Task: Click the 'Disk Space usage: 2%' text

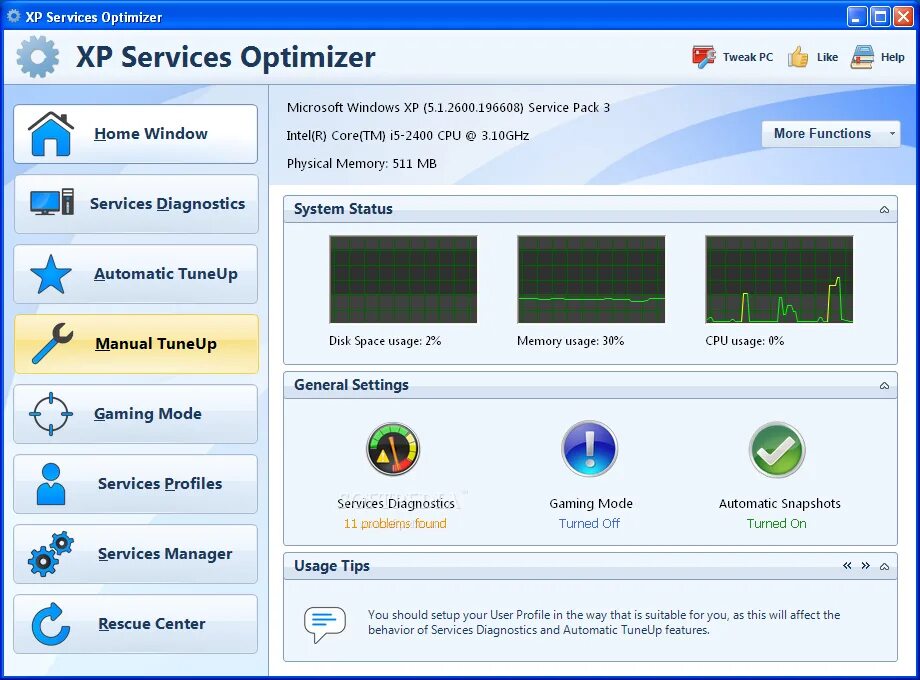Action: pos(385,341)
